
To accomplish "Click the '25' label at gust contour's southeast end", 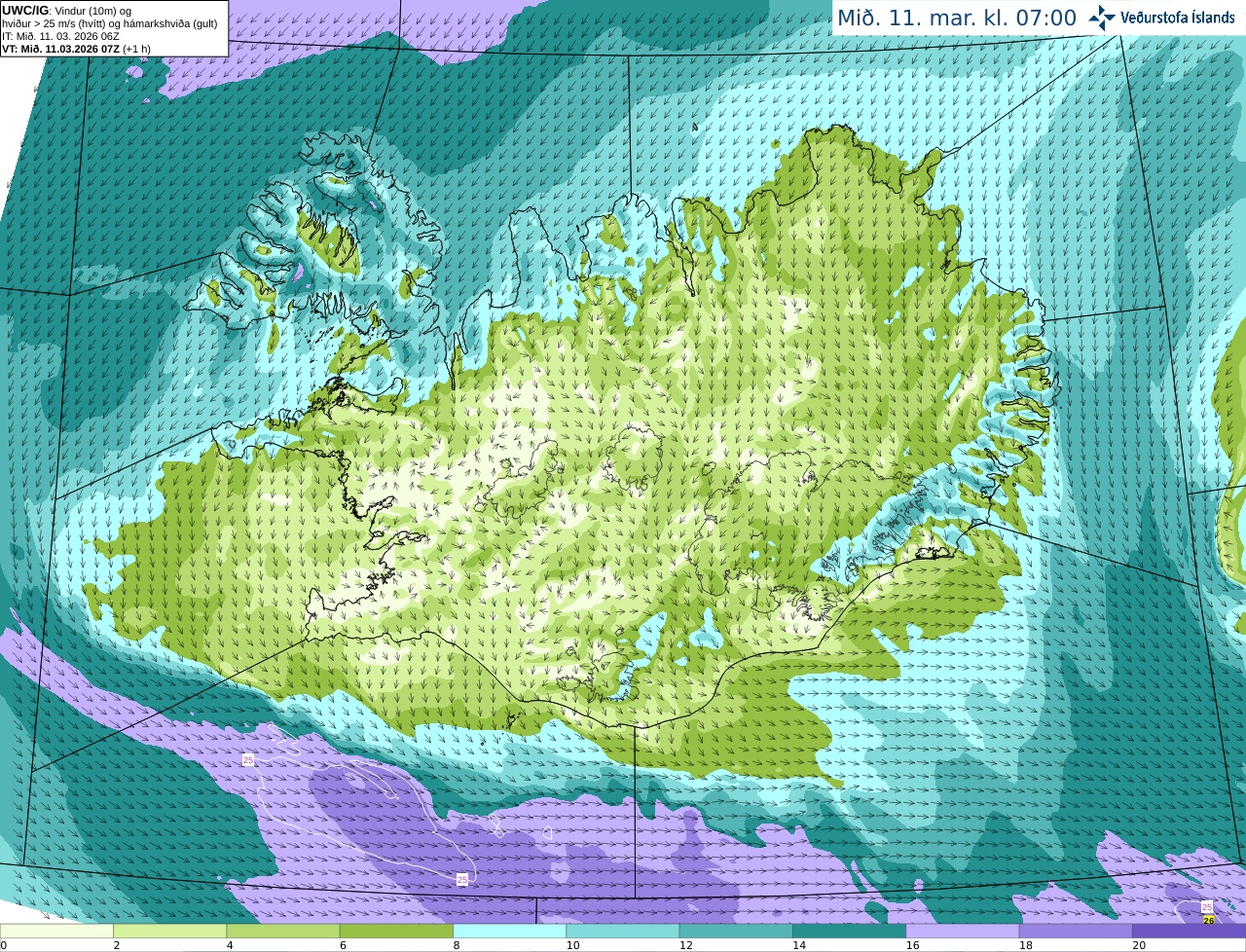I will [462, 879].
